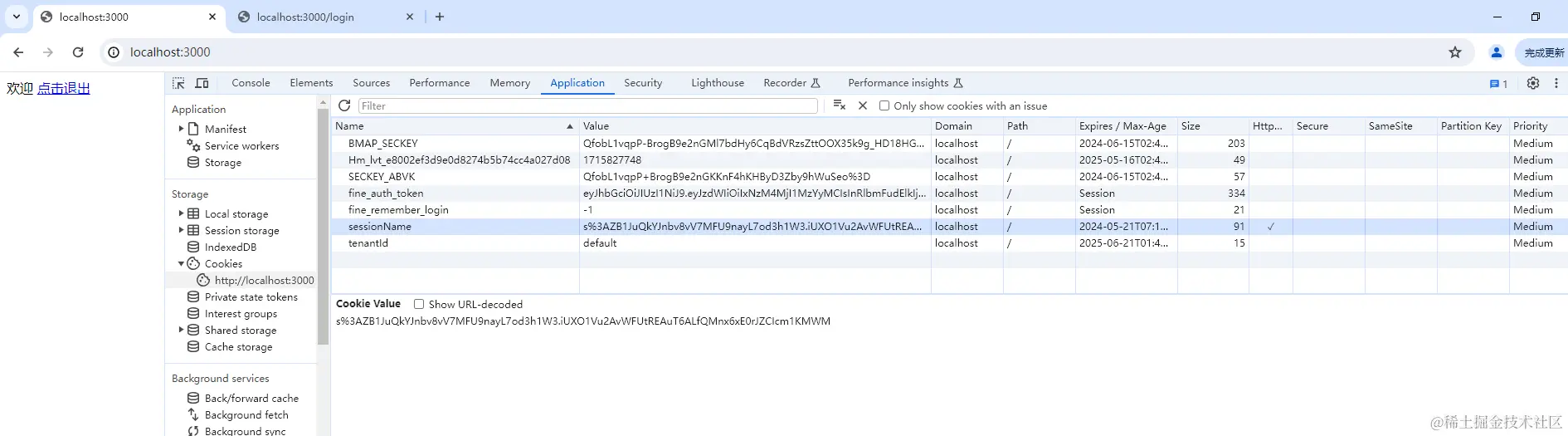Open Interest groups
This screenshot has width=1568, height=436.
241,313
